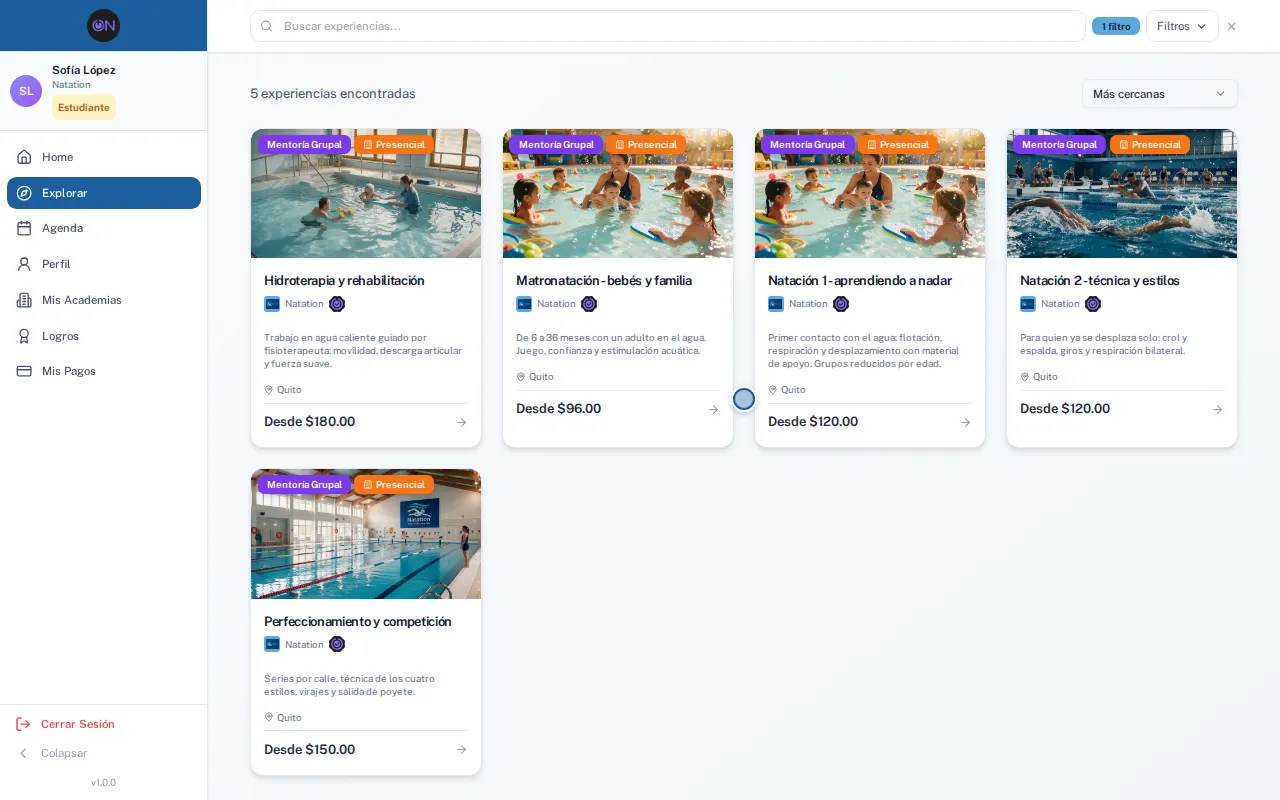The width and height of the screenshot is (1280, 800).
Task: Click the Cerrar Sesión logout icon
Action: [23, 724]
